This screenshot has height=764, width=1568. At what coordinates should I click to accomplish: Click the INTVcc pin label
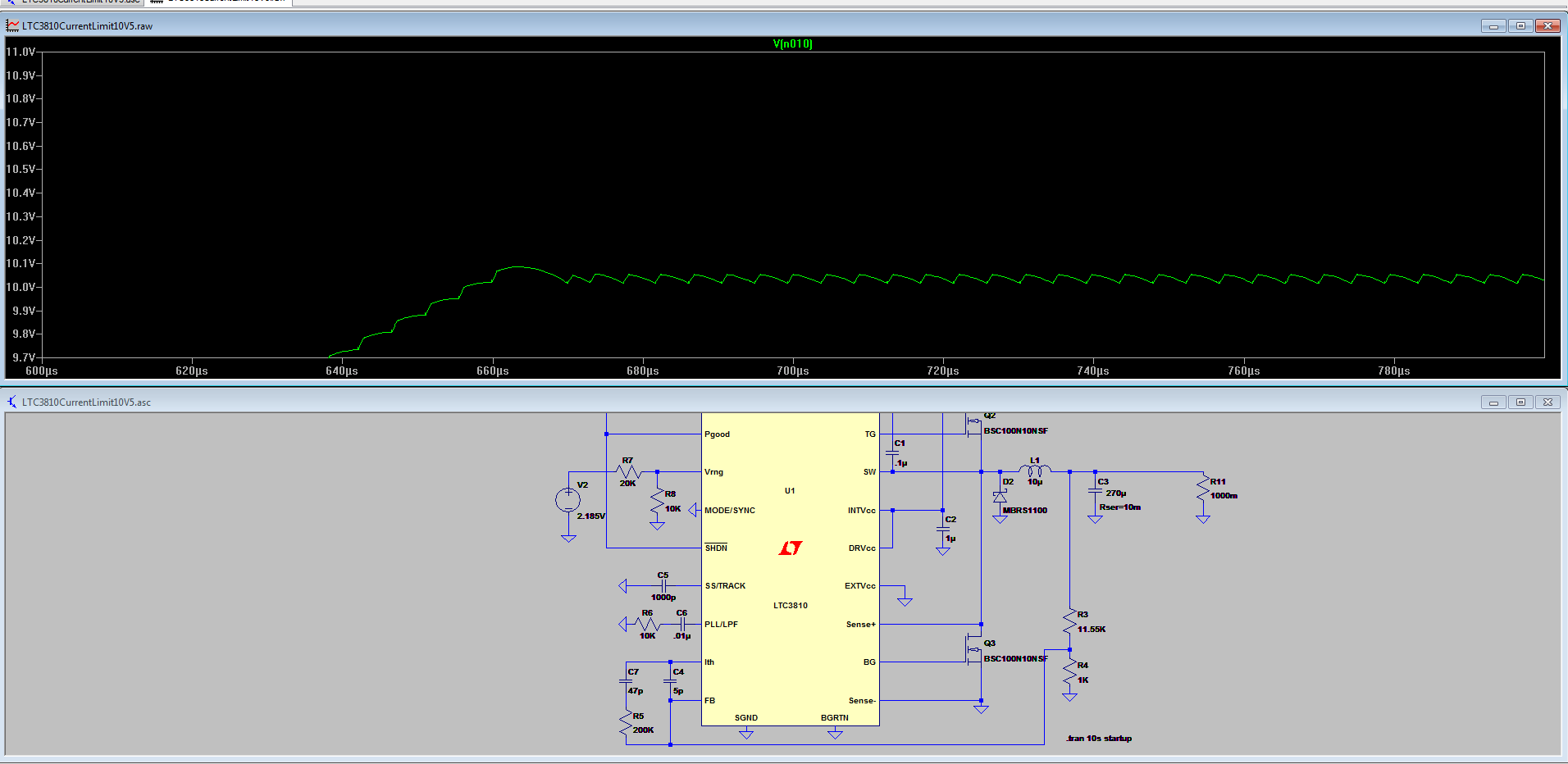tap(862, 511)
